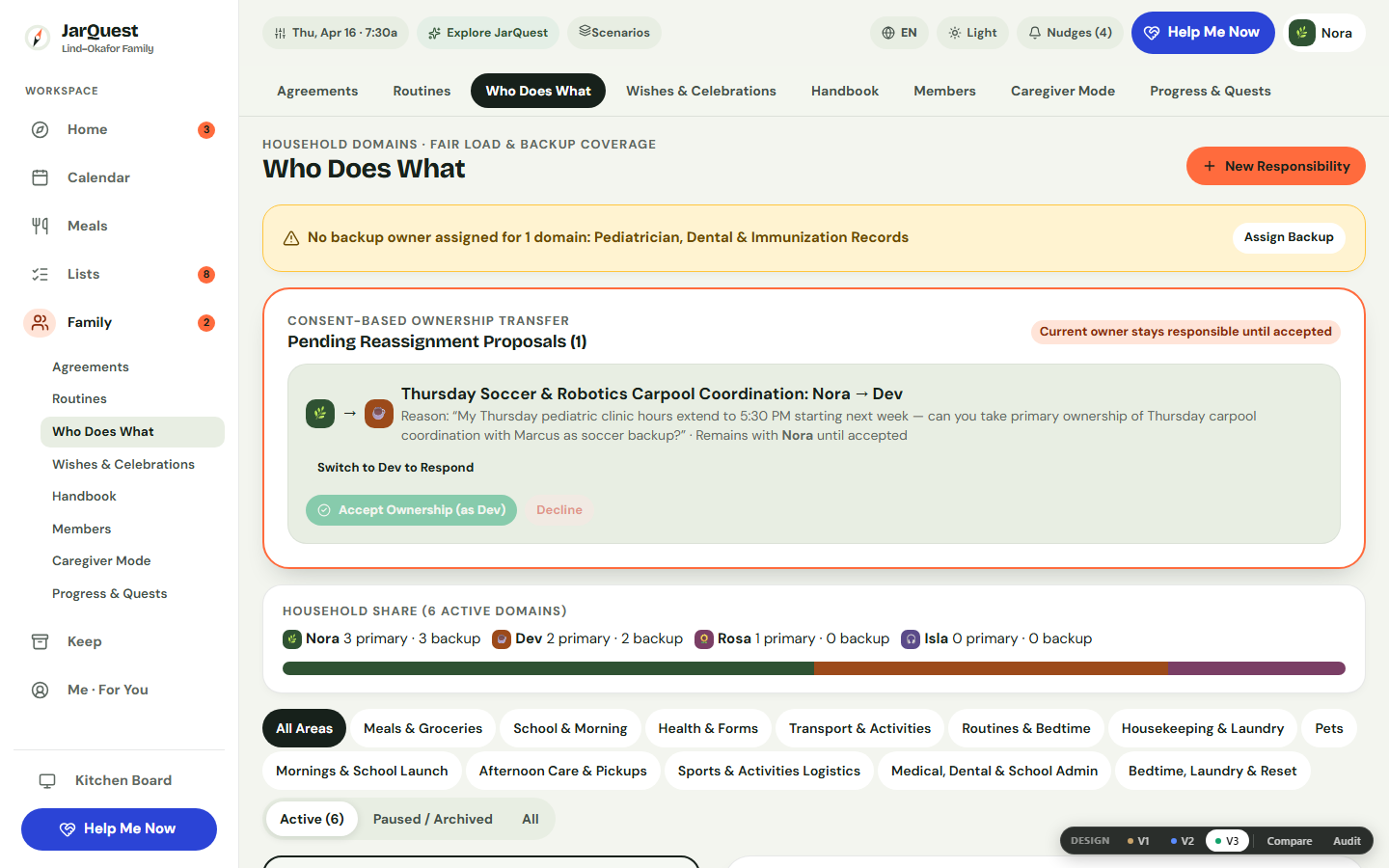Open the Scenarios menu

coord(614,33)
